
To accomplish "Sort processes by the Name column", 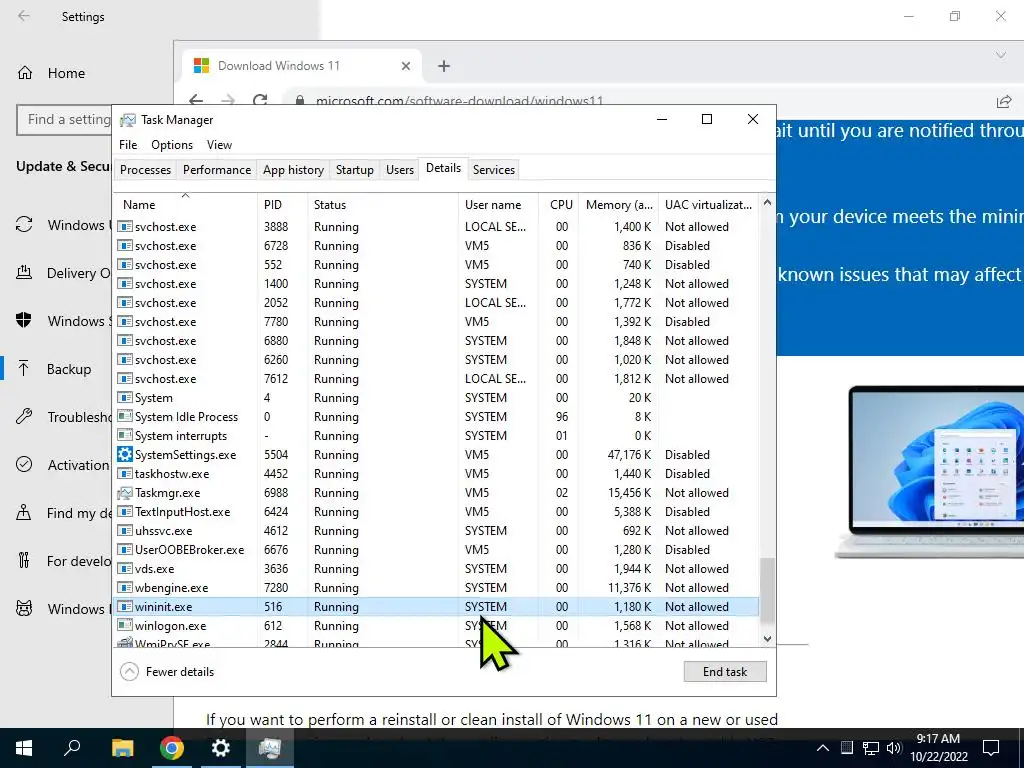I will click(185, 204).
